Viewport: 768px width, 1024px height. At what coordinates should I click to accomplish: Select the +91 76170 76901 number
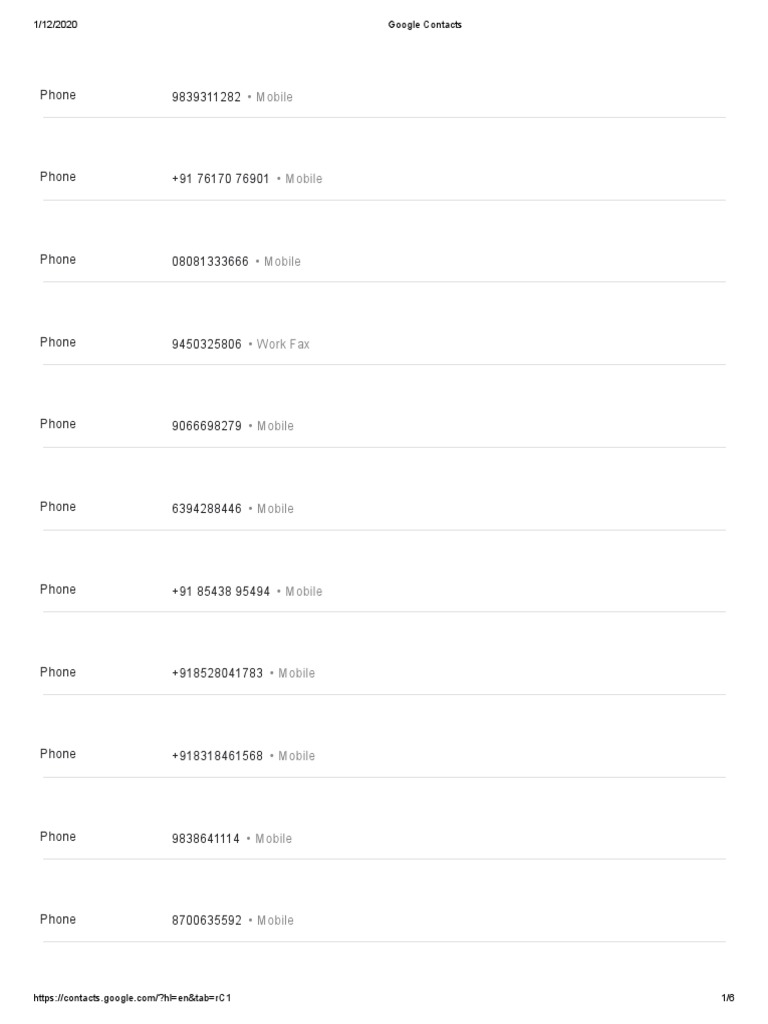click(220, 179)
